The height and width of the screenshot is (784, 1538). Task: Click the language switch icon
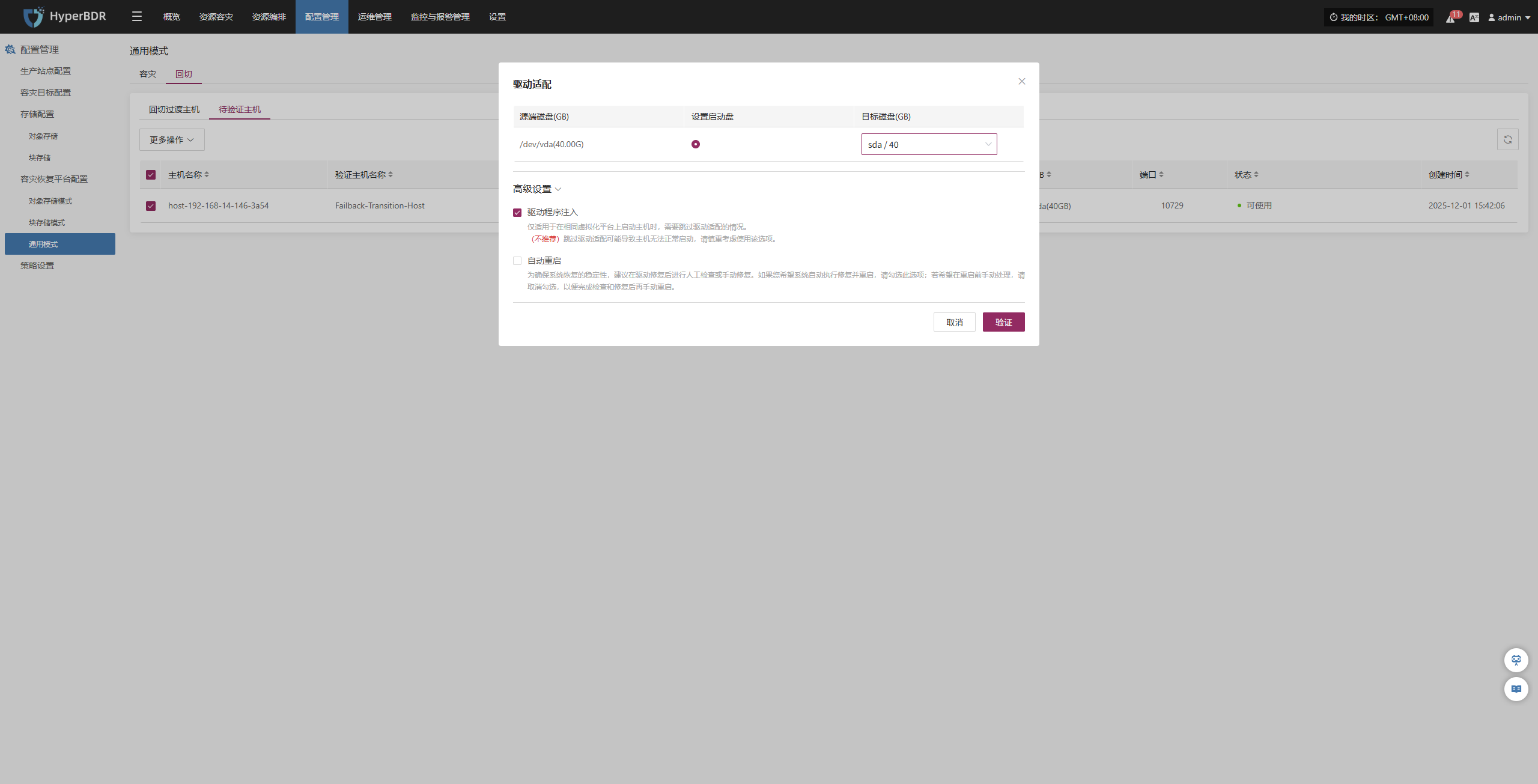(x=1474, y=17)
